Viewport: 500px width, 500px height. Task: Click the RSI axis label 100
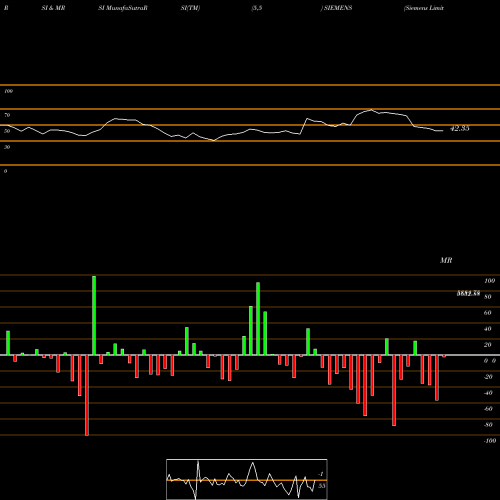tap(8, 91)
